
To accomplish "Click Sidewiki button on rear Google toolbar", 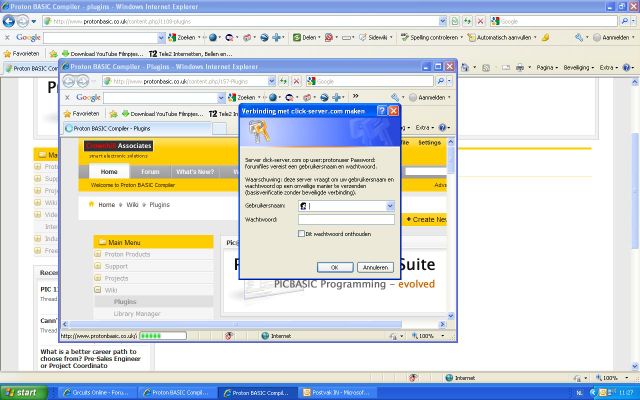I will 373,38.
